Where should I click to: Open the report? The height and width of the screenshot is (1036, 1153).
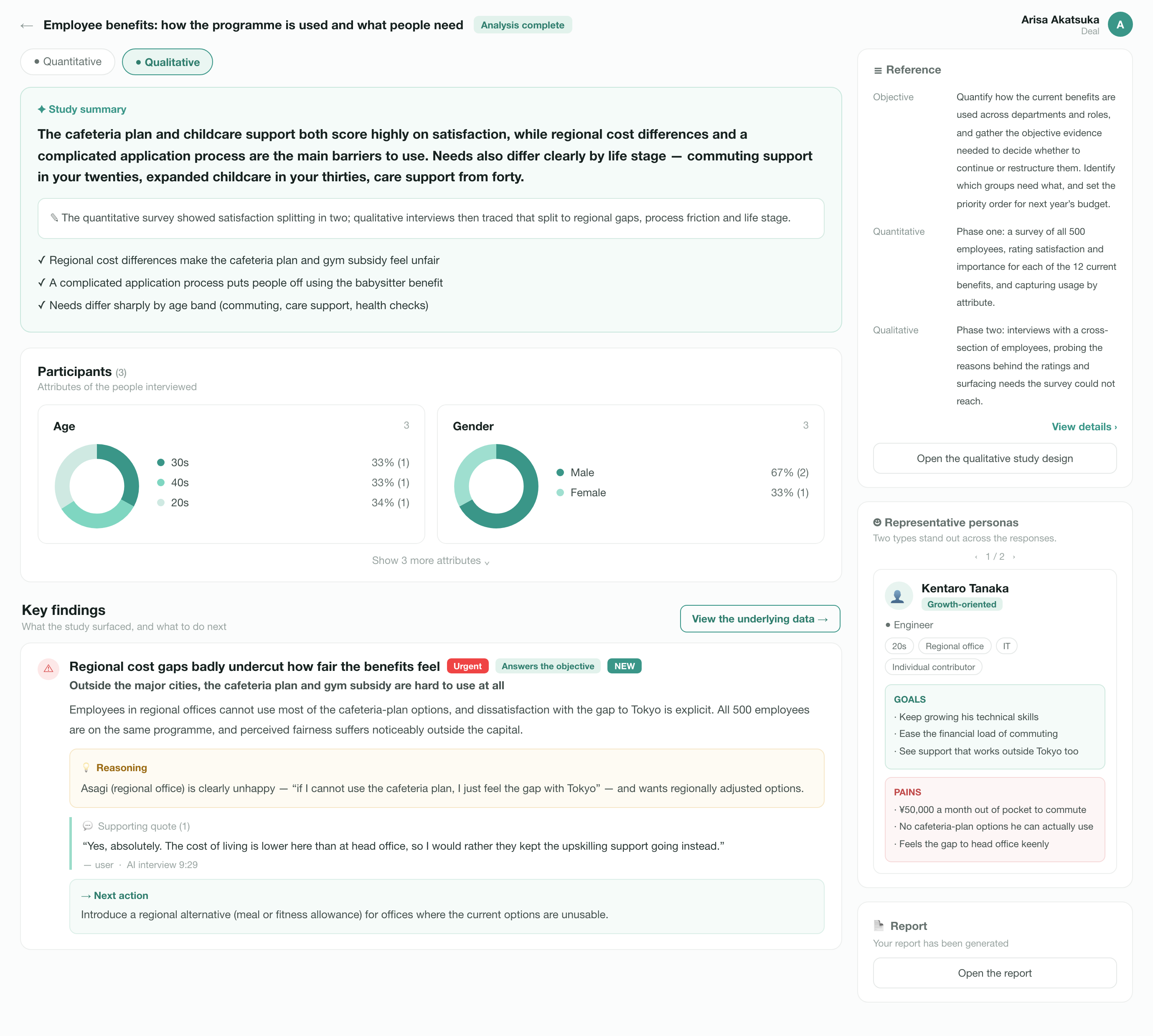(x=994, y=973)
